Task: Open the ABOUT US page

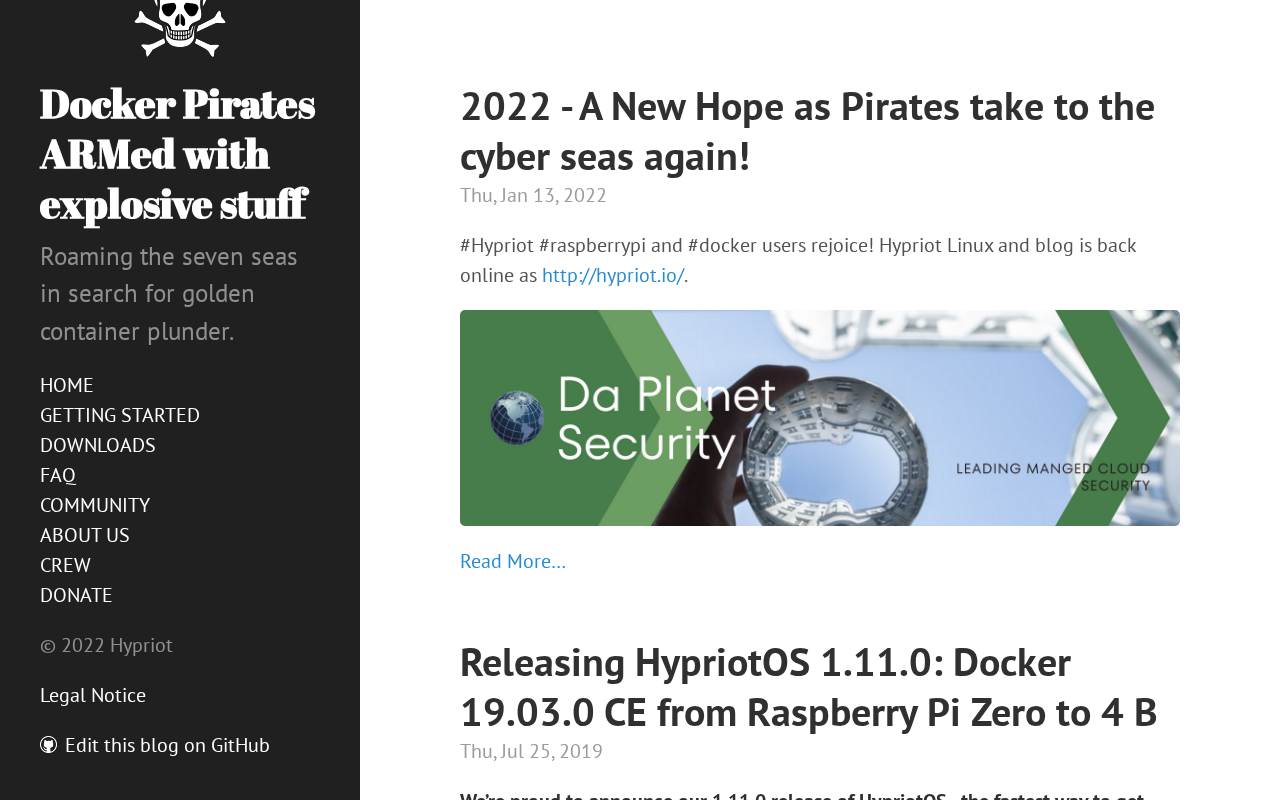Action: [x=85, y=535]
